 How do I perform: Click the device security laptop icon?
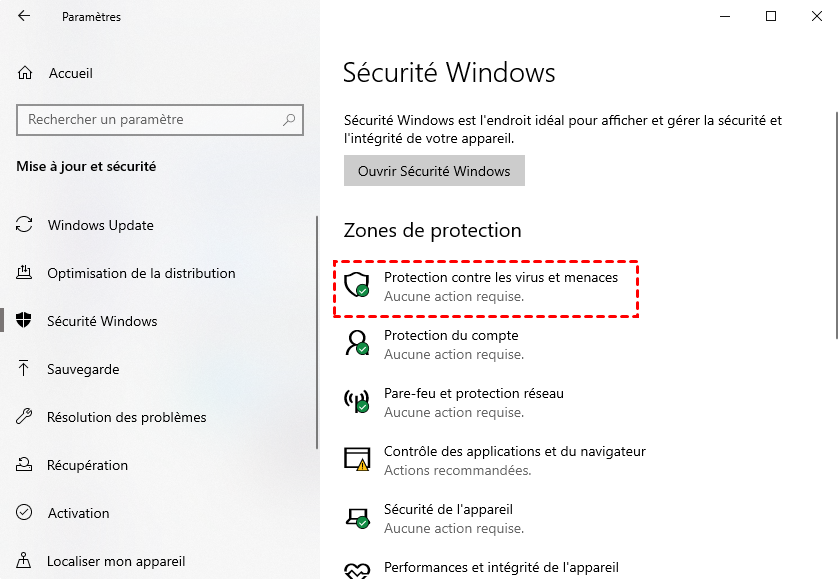tap(356, 518)
